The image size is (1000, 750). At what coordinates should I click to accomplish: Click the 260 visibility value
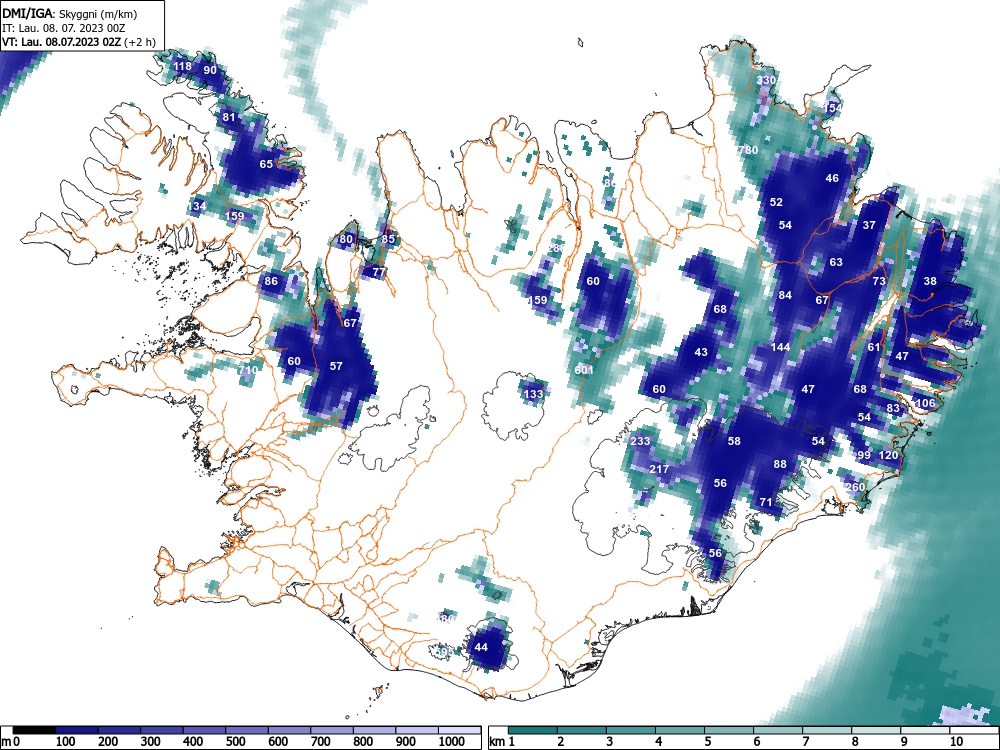[855, 487]
